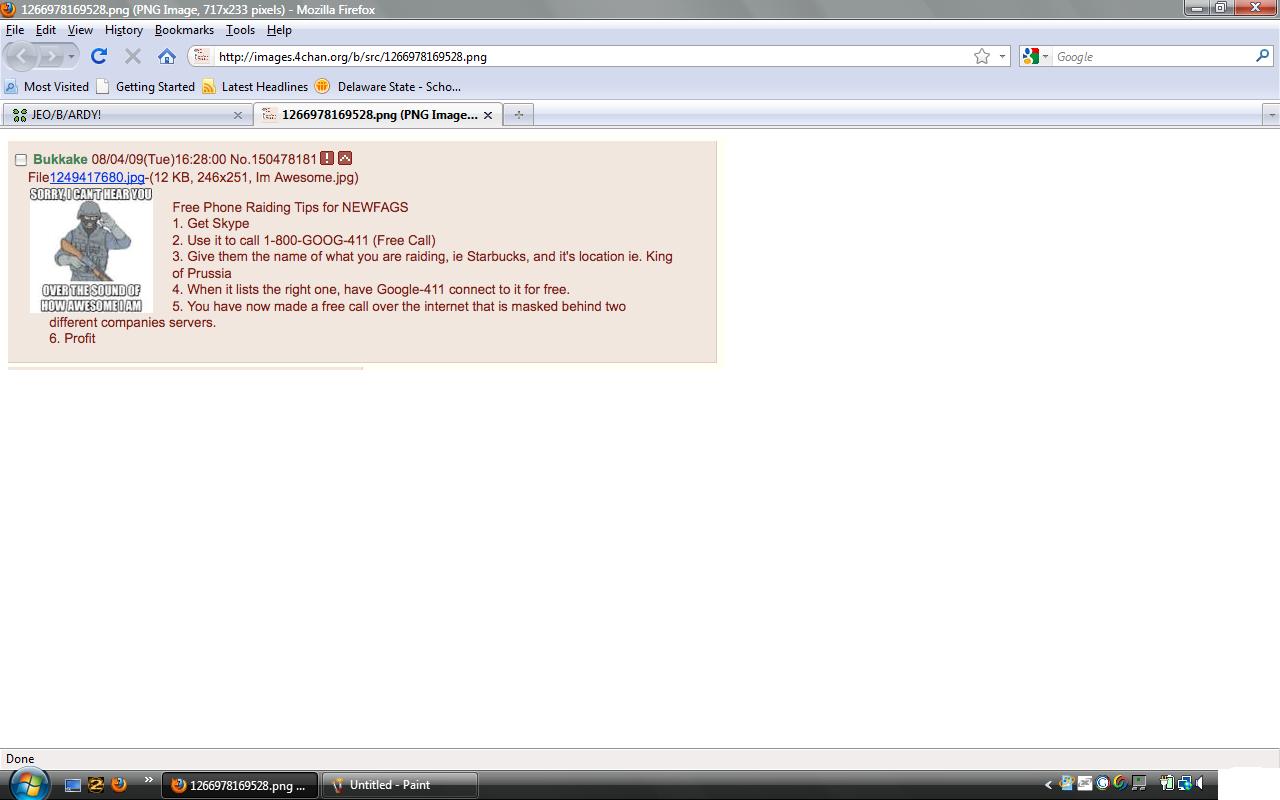This screenshot has height=800, width=1280.
Task: Go to the Home page icon
Action: pyautogui.click(x=167, y=56)
